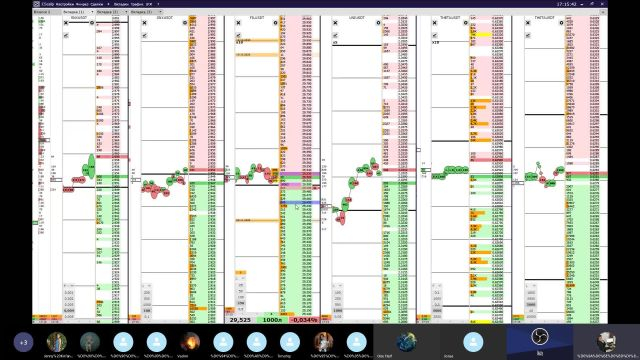640x360 pixels.
Task: Open settings gear of fifth order book panel
Action: [465, 23]
